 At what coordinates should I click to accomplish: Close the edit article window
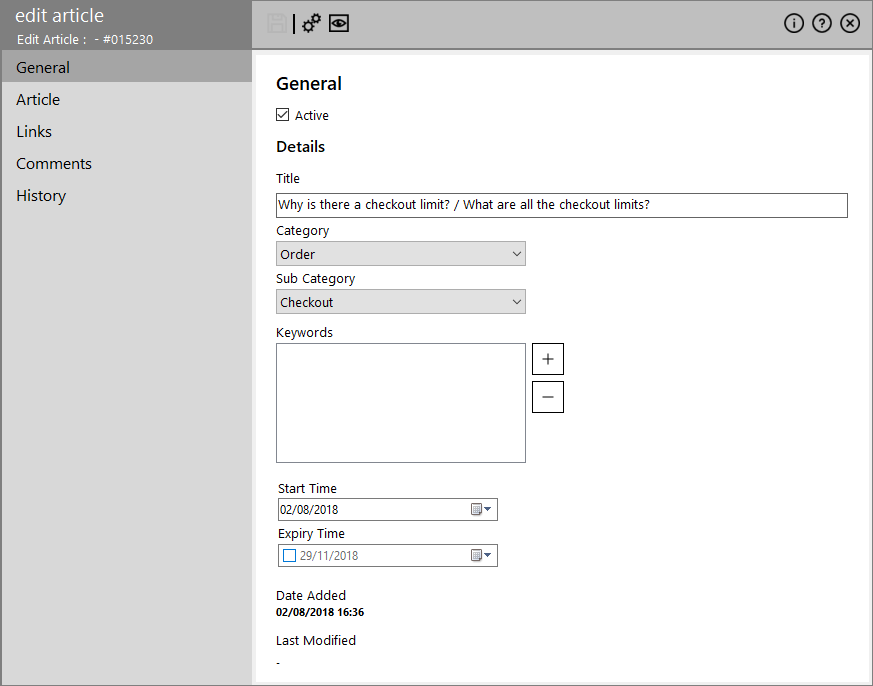click(x=850, y=23)
